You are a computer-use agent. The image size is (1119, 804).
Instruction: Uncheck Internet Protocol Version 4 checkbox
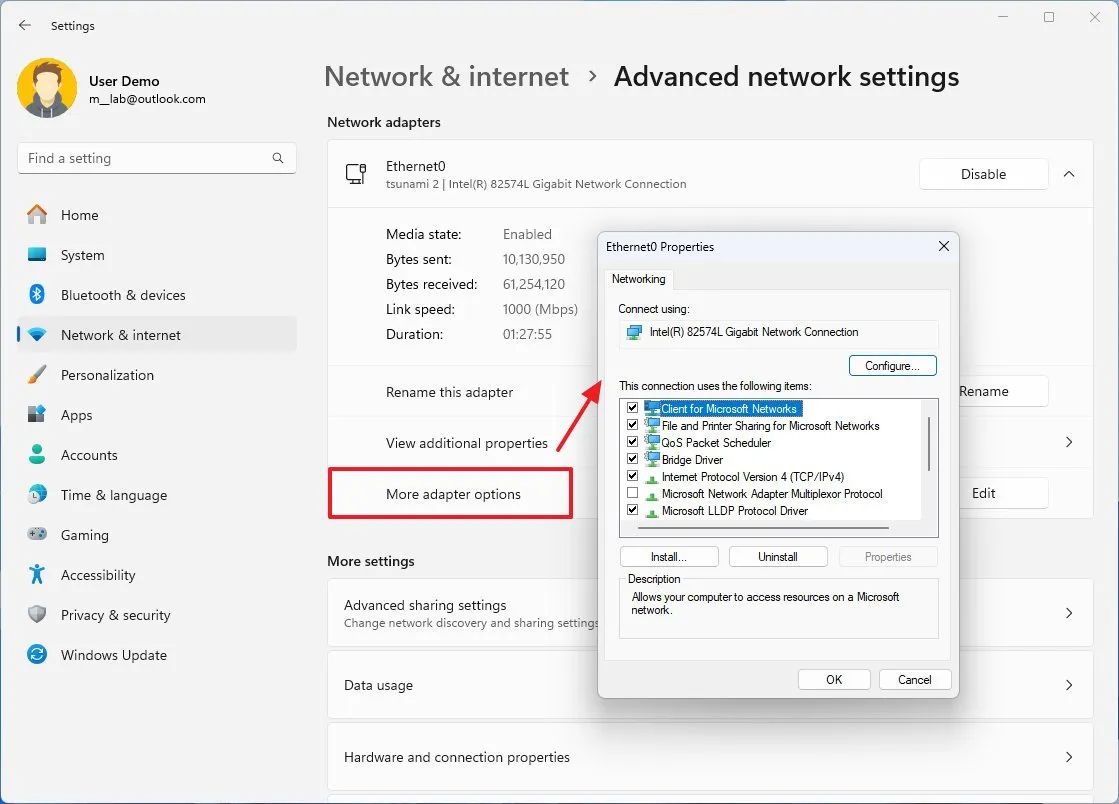632,476
